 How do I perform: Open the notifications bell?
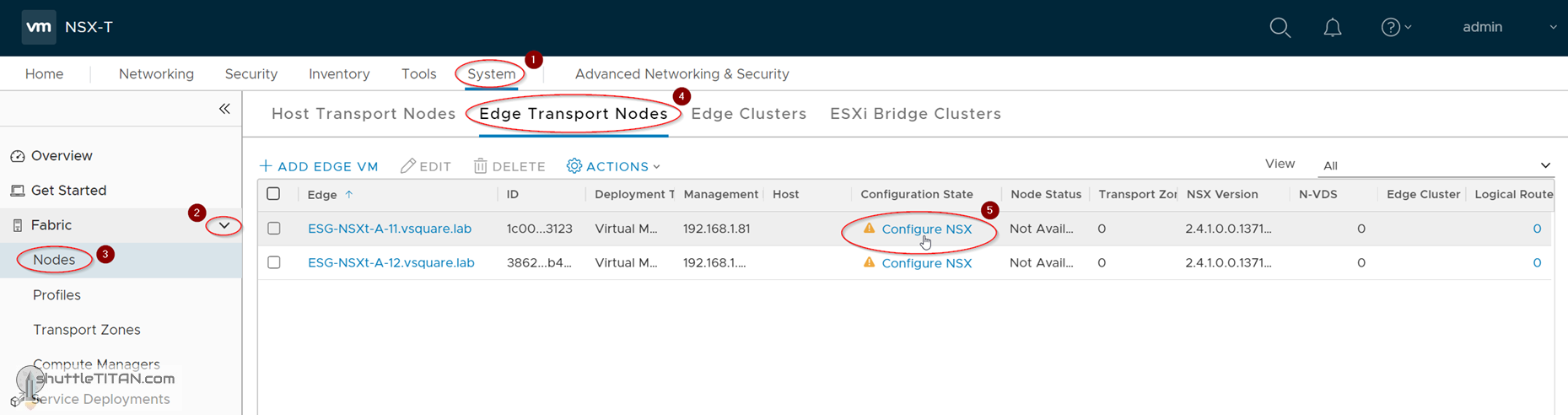tap(1332, 28)
